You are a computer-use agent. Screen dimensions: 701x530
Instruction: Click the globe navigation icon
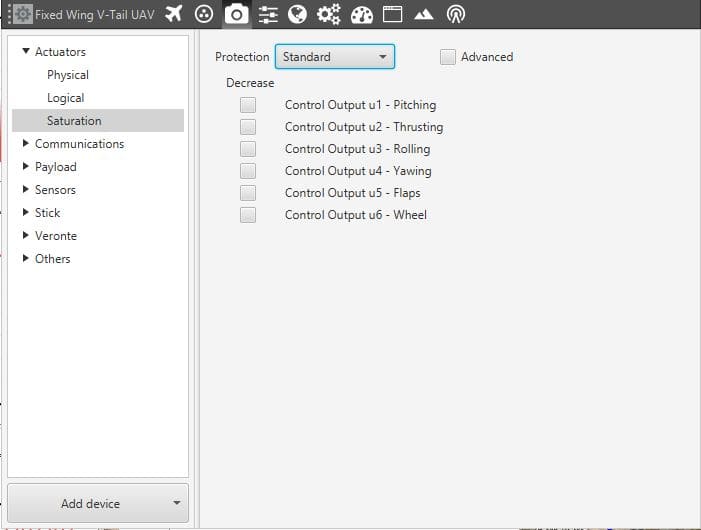coord(297,14)
